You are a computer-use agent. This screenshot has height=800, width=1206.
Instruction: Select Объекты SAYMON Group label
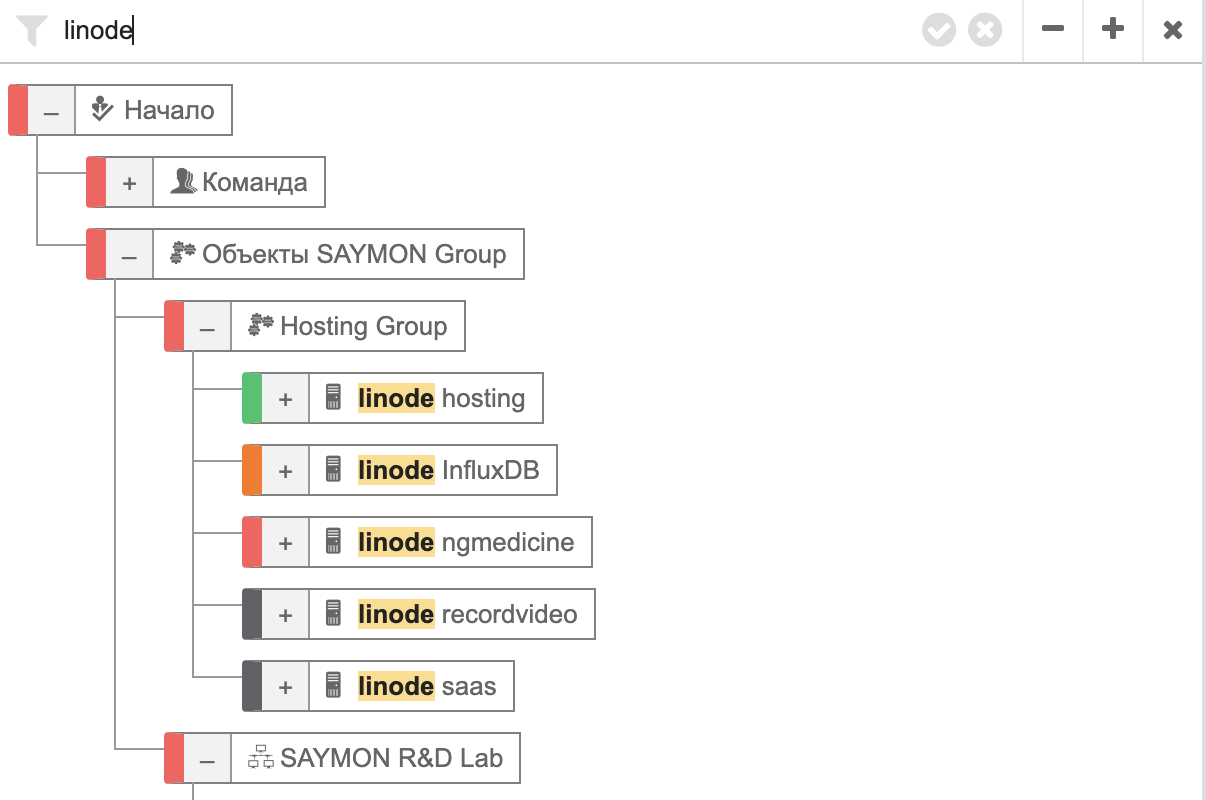[354, 254]
